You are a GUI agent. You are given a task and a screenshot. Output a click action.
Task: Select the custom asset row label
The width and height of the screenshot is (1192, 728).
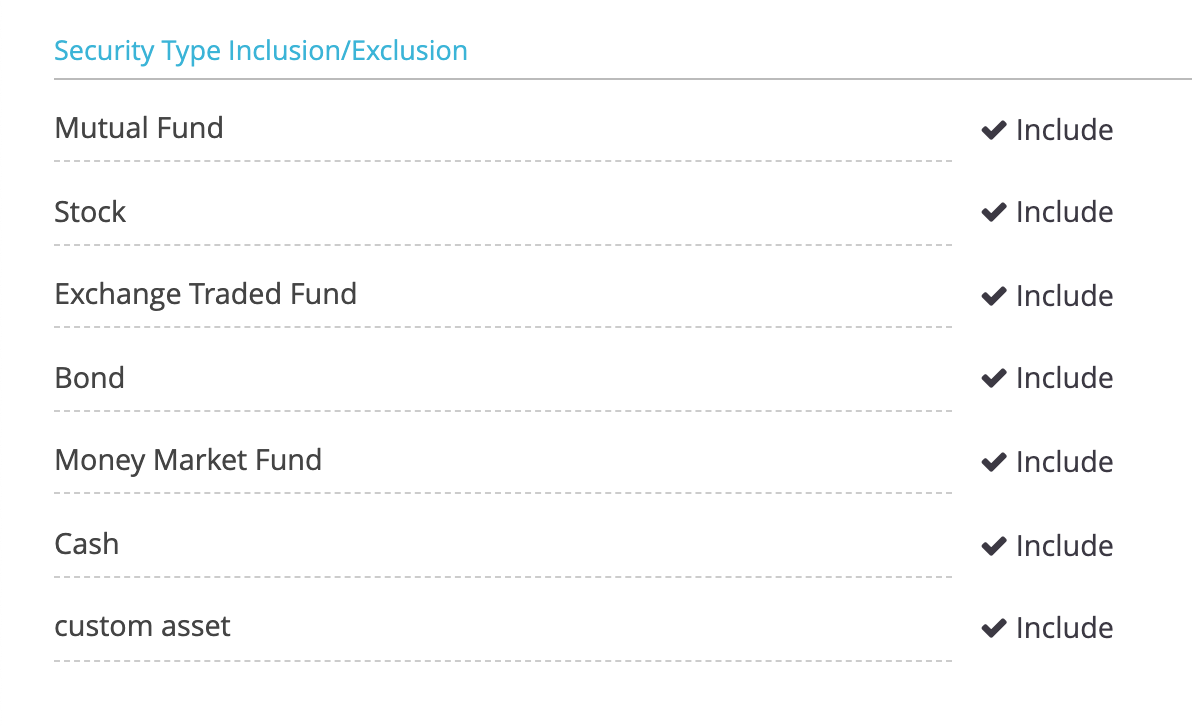[x=142, y=627]
